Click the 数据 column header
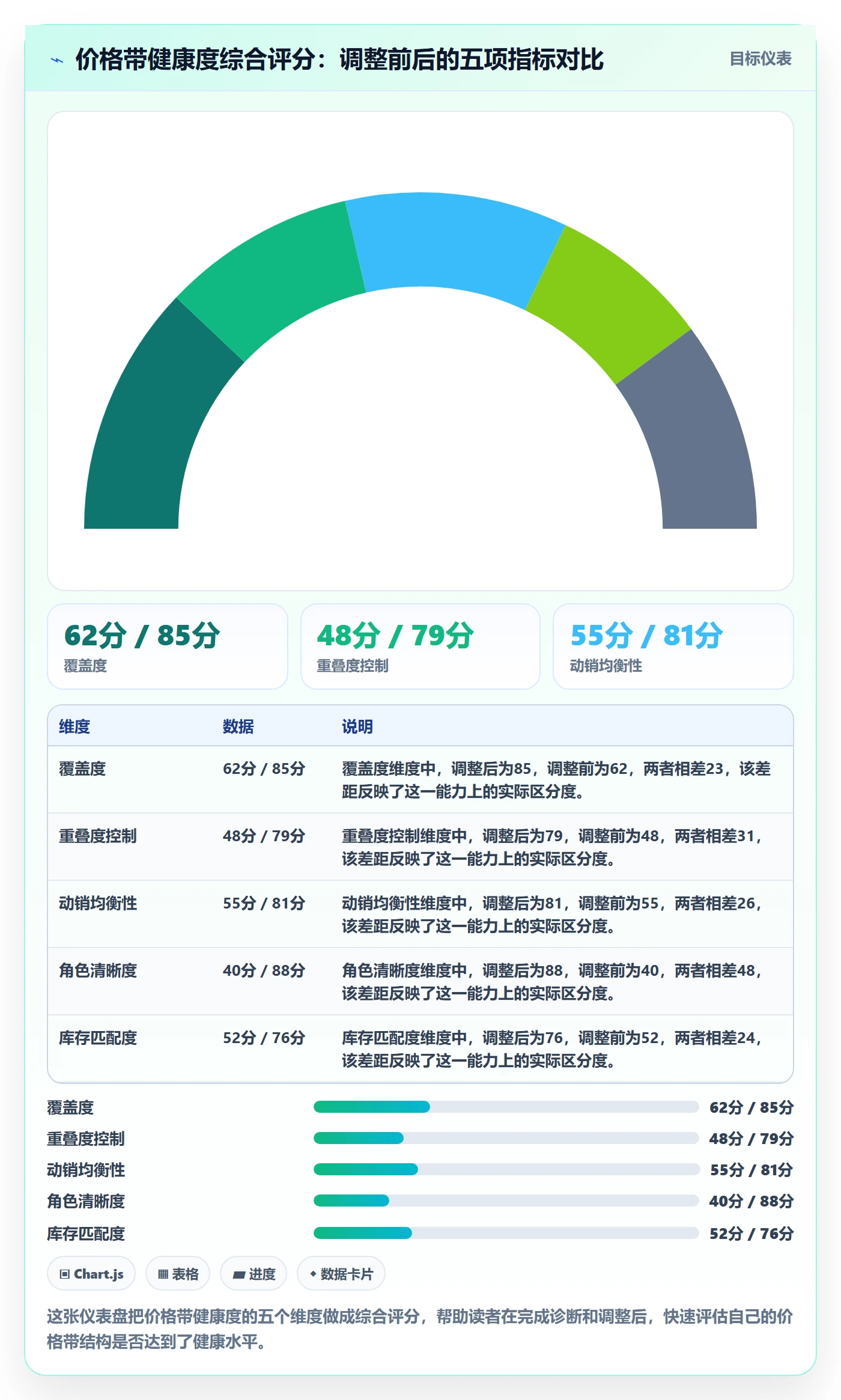841x1400 pixels. pos(238,726)
